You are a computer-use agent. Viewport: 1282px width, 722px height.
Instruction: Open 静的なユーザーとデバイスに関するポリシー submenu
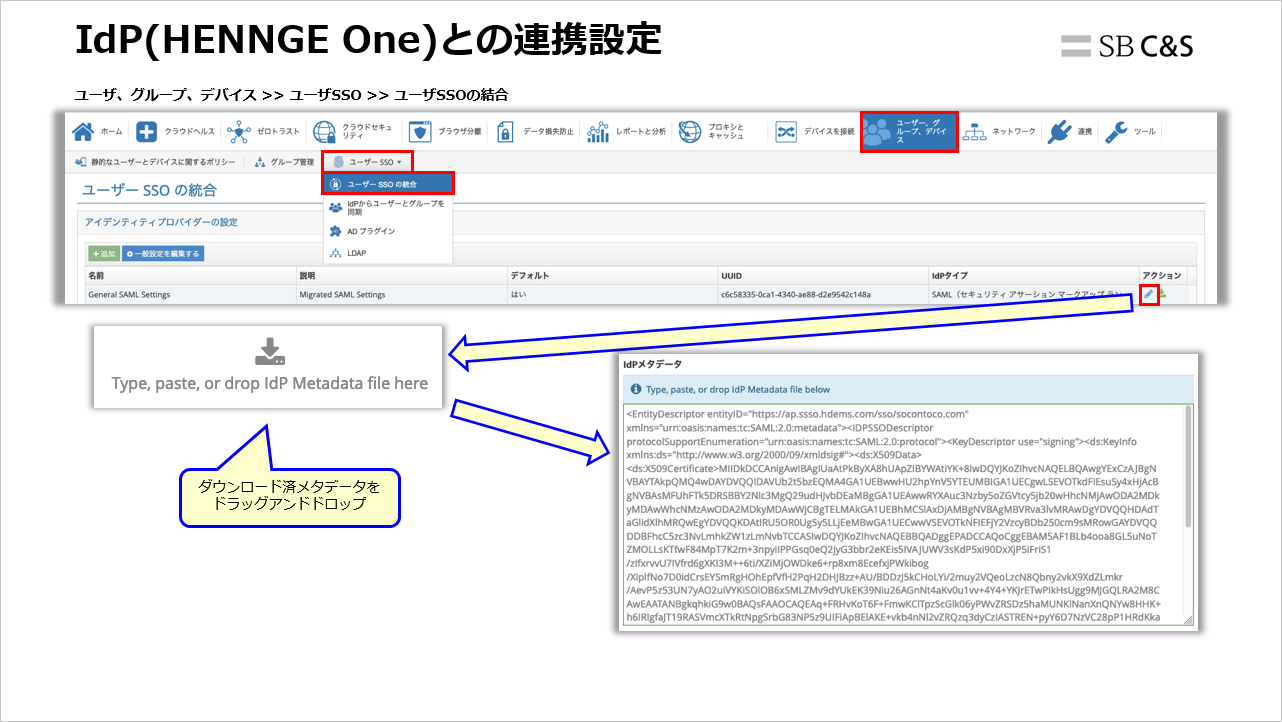click(156, 162)
